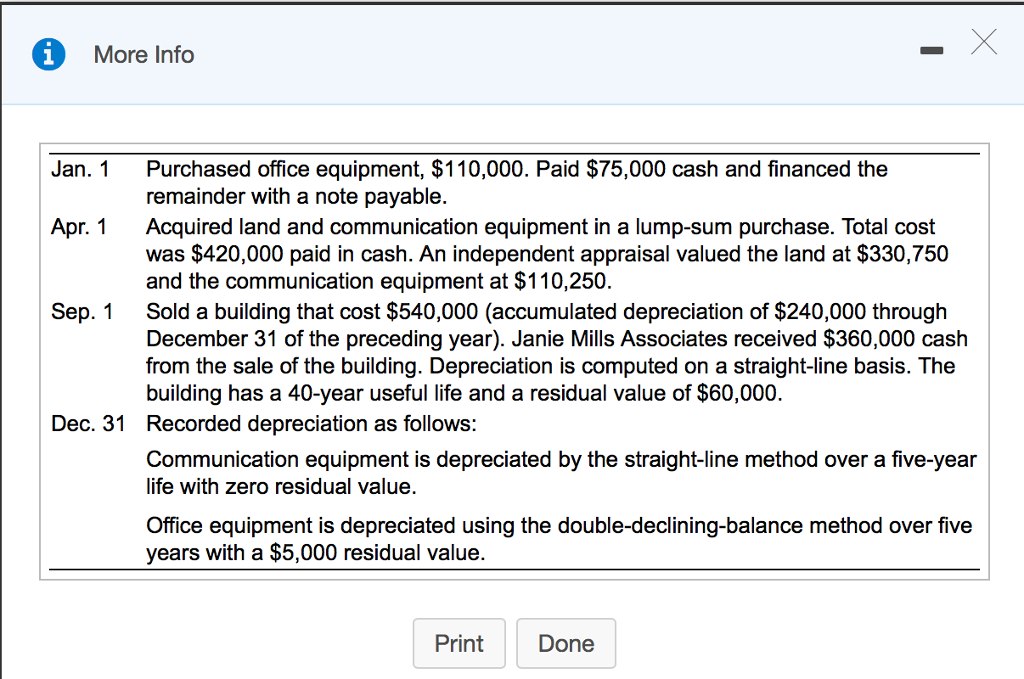The image size is (1024, 679).
Task: Click inside the transactions table area
Action: click(512, 360)
